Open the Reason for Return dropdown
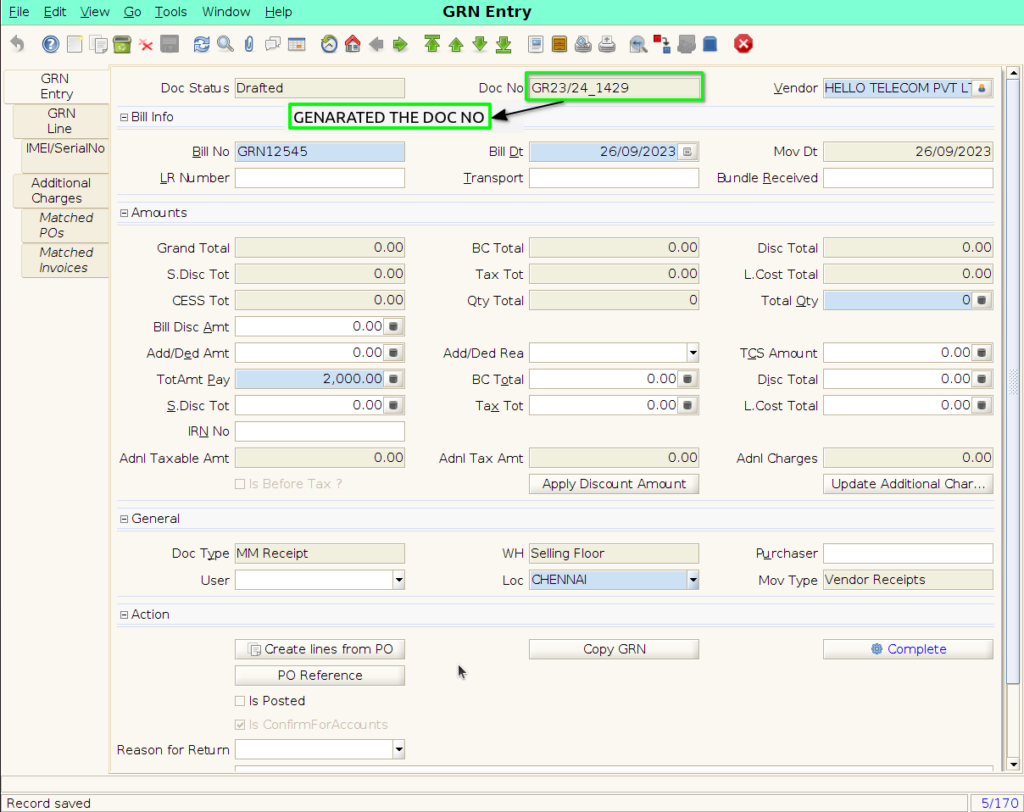1024x812 pixels. coord(398,750)
